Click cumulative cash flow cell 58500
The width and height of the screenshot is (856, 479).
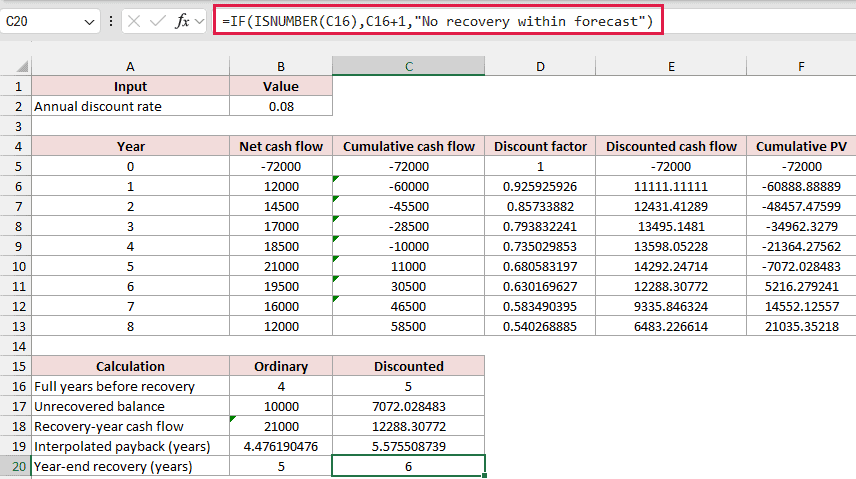408,327
